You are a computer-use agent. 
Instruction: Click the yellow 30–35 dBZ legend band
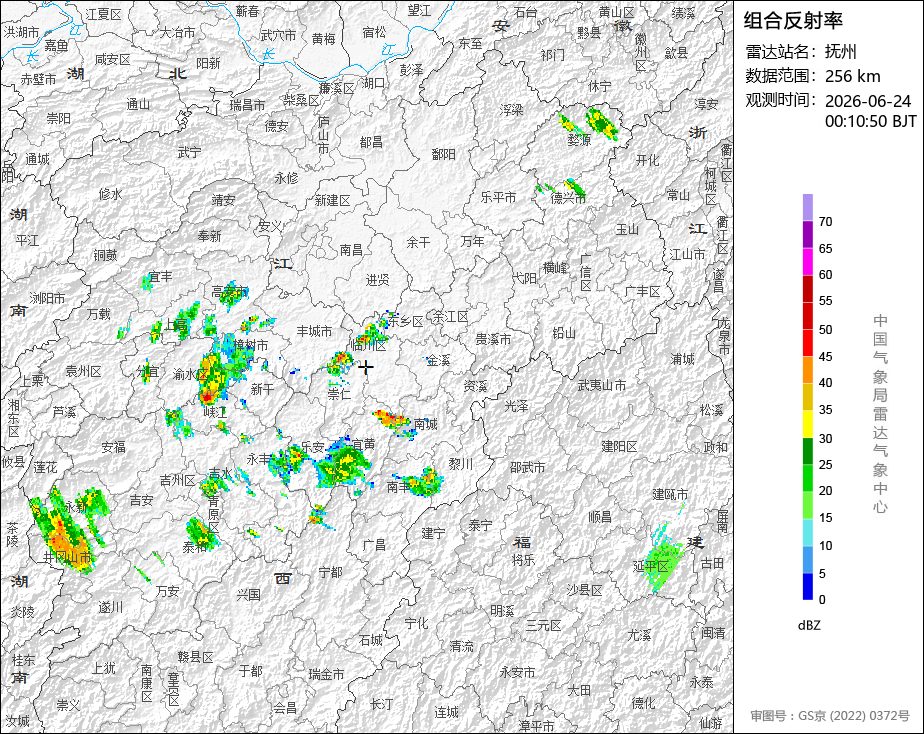pyautogui.click(x=807, y=424)
